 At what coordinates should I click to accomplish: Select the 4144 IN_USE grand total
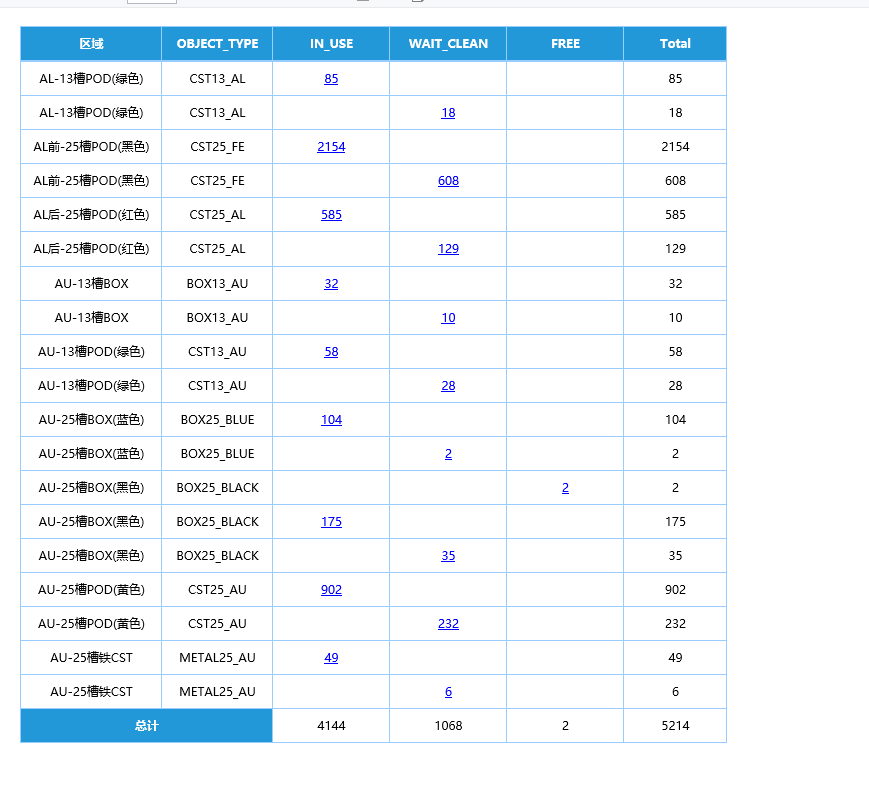coord(331,726)
